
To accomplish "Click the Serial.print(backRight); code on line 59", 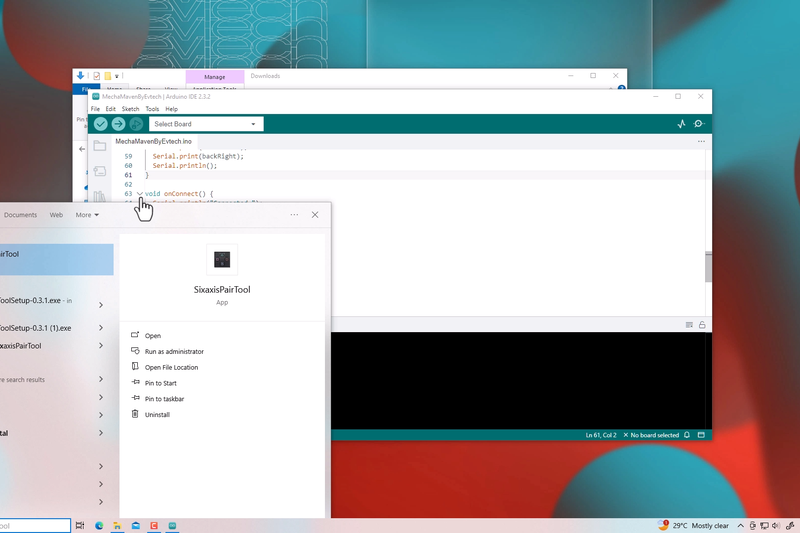I will pyautogui.click(x=198, y=157).
